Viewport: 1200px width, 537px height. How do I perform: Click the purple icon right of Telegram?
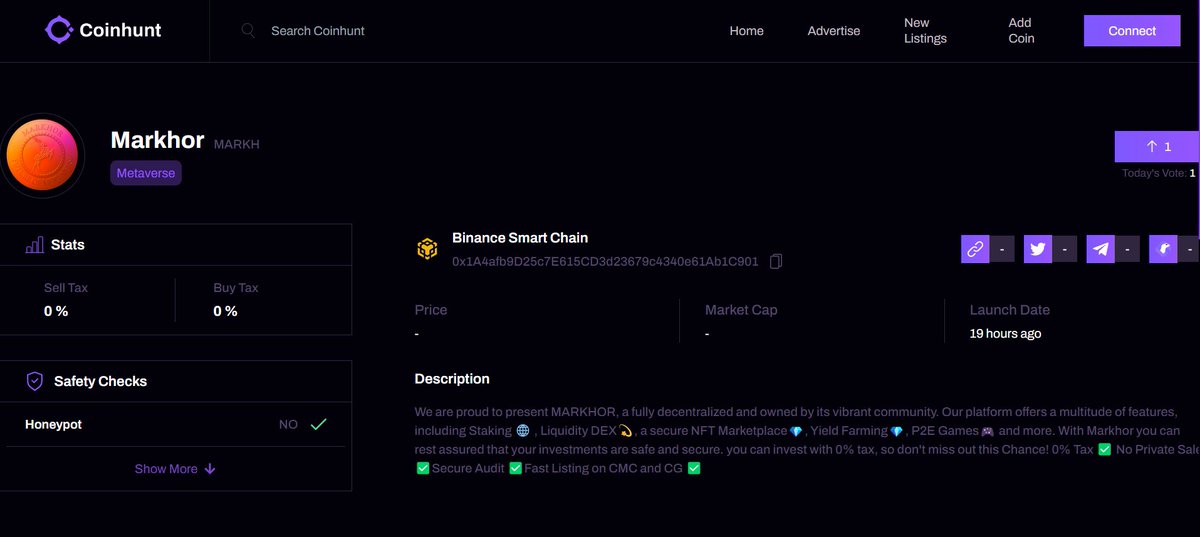[x=1163, y=249]
